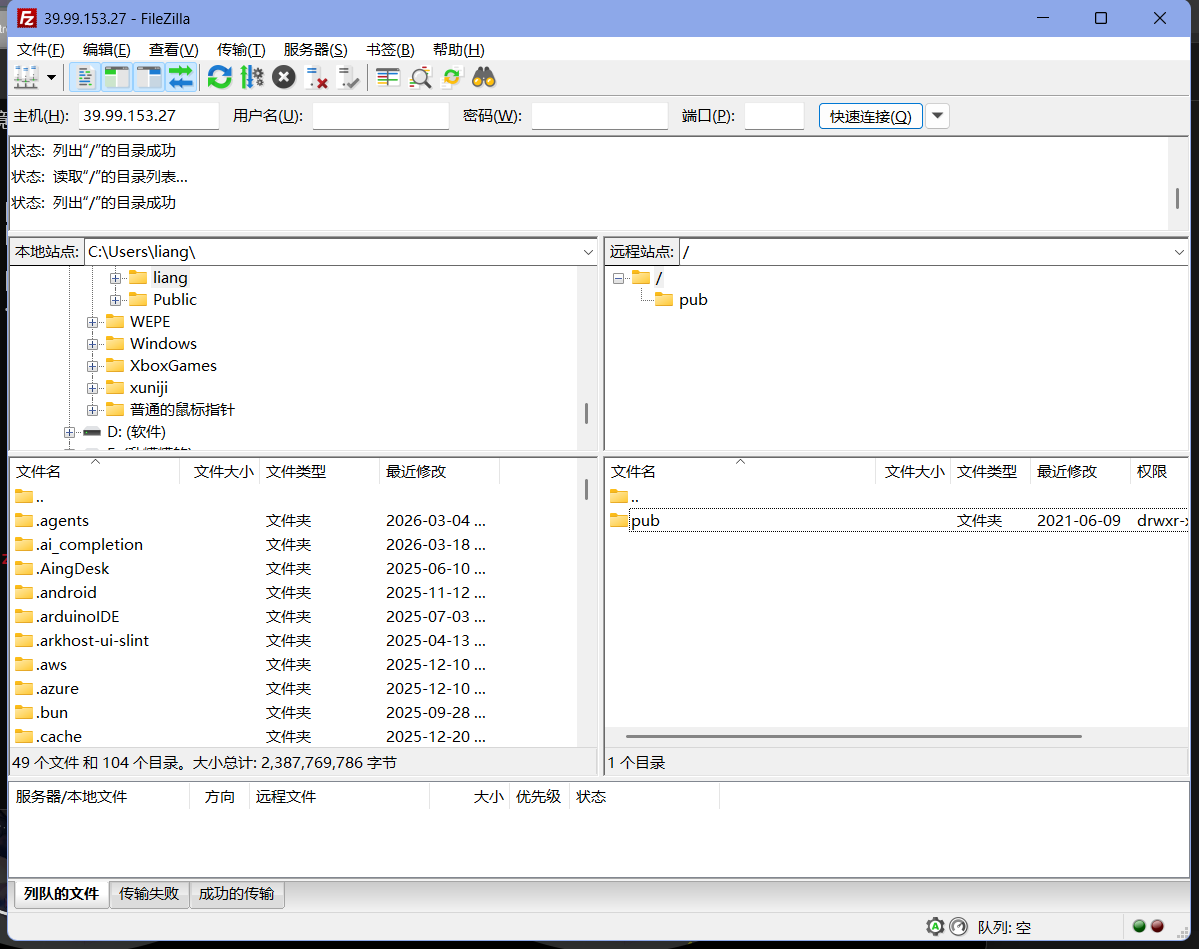Expand the WEPE folder node
Viewport: 1199px width, 949px height.
pyautogui.click(x=93, y=322)
